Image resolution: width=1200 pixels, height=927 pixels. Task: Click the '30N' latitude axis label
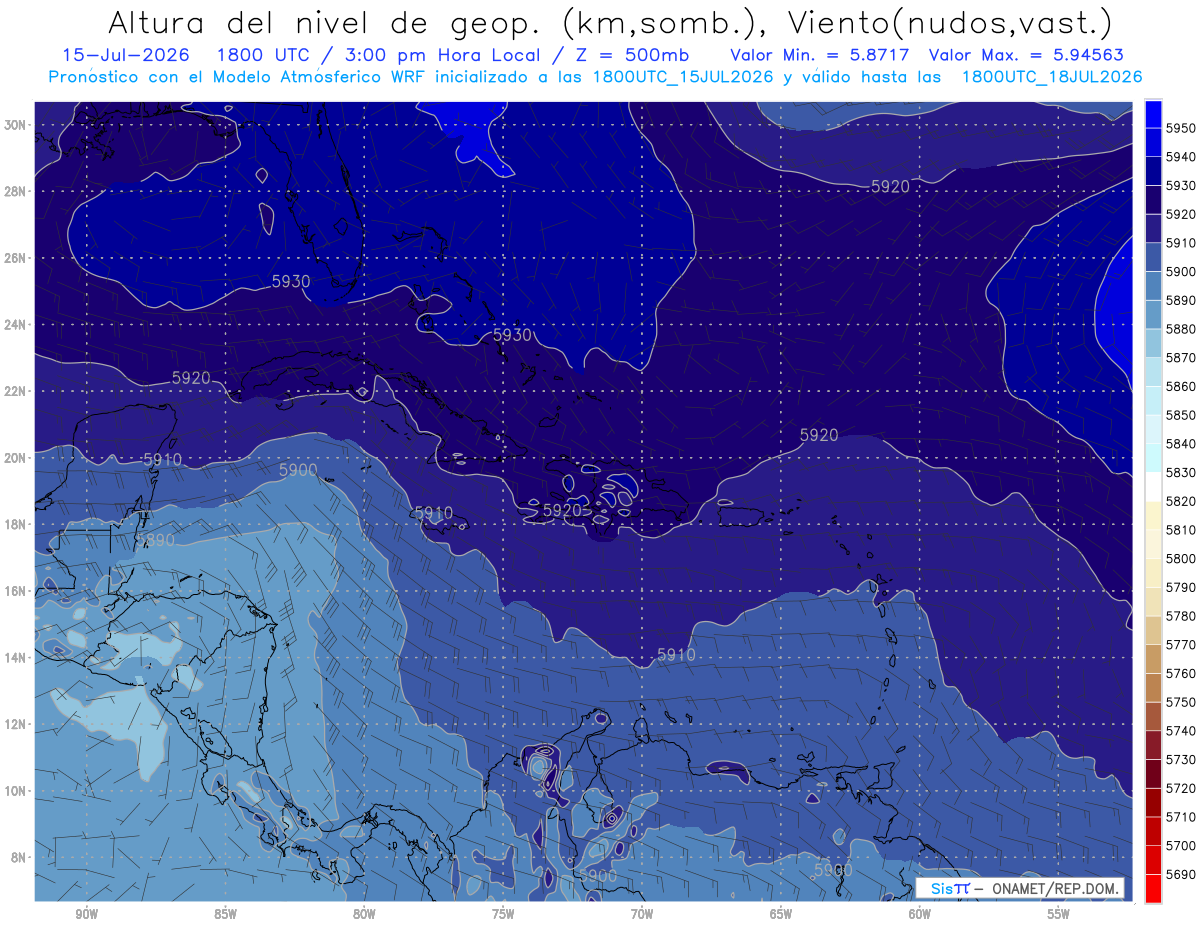15,125
